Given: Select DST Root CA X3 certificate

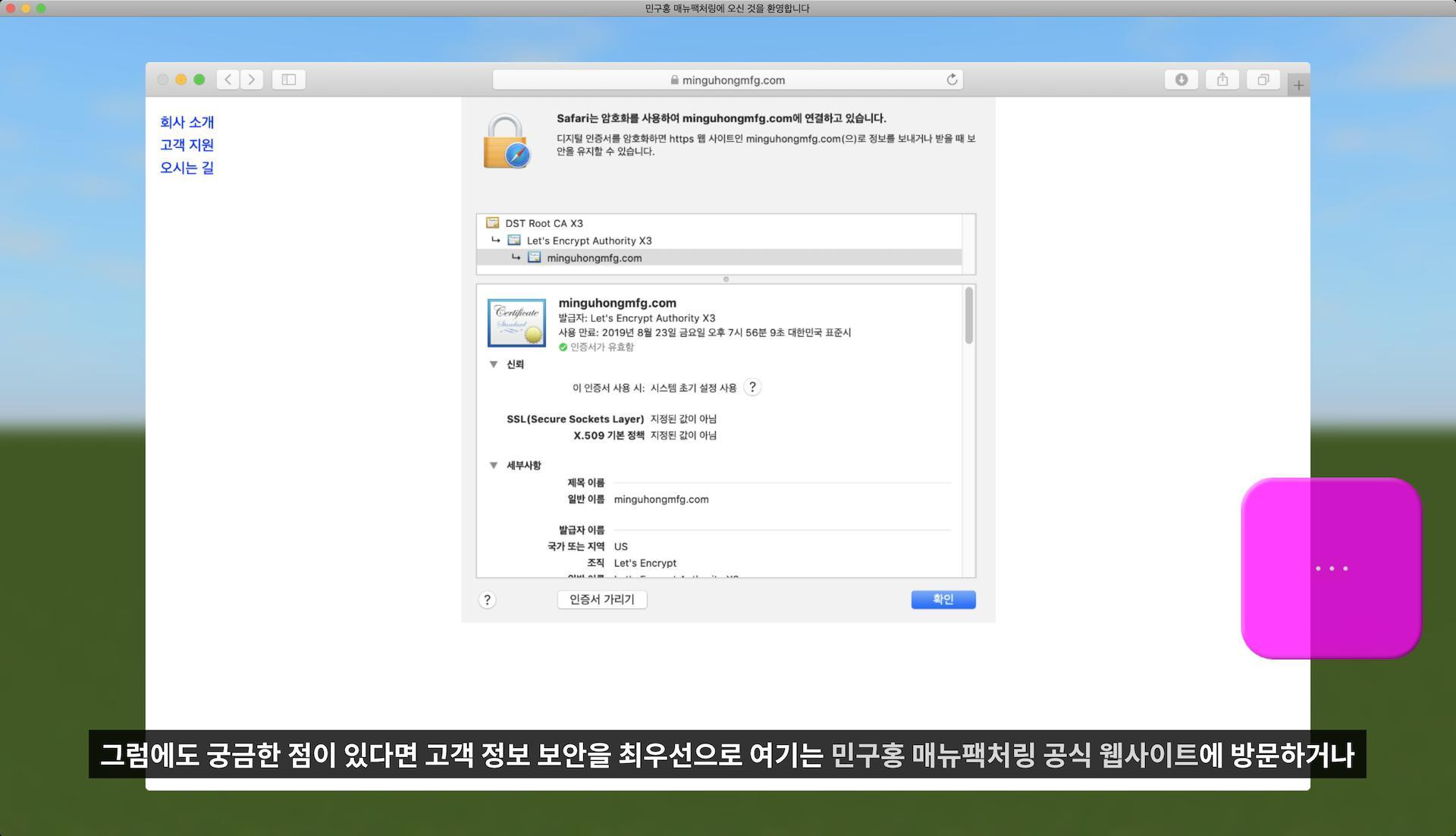Looking at the screenshot, I should pyautogui.click(x=719, y=223).
